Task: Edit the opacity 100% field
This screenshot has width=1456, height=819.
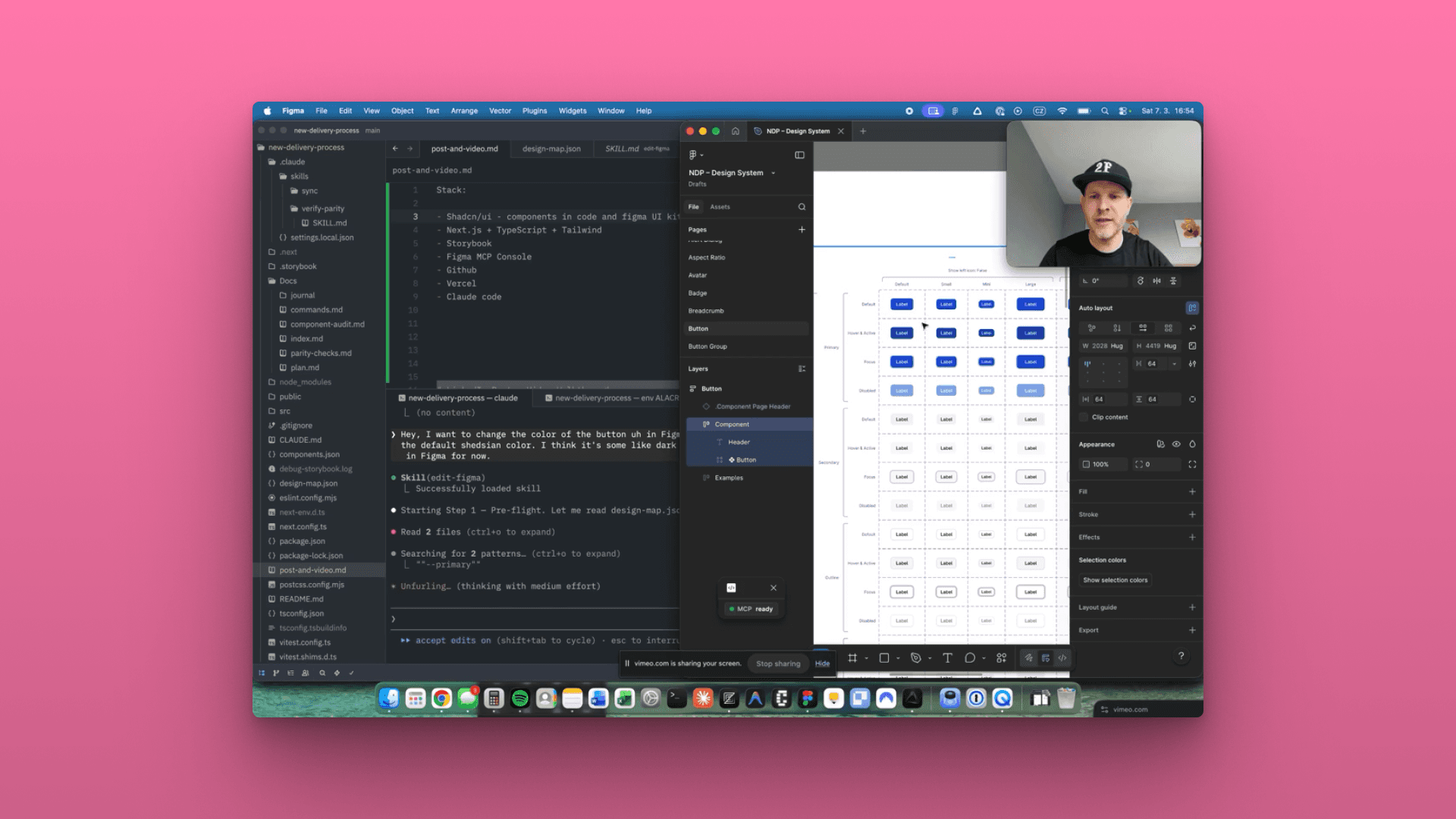Action: (1103, 464)
